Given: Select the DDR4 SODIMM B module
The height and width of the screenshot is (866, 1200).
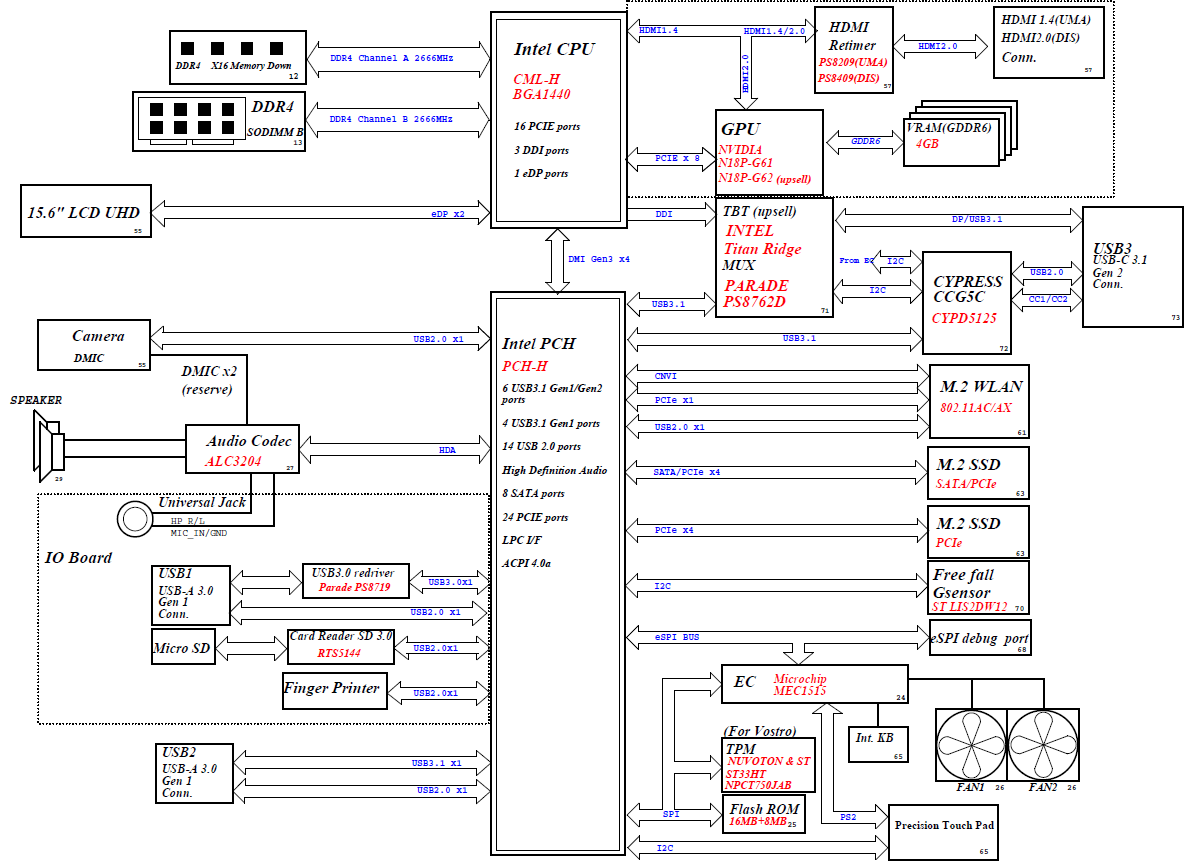Looking at the screenshot, I should point(219,121).
